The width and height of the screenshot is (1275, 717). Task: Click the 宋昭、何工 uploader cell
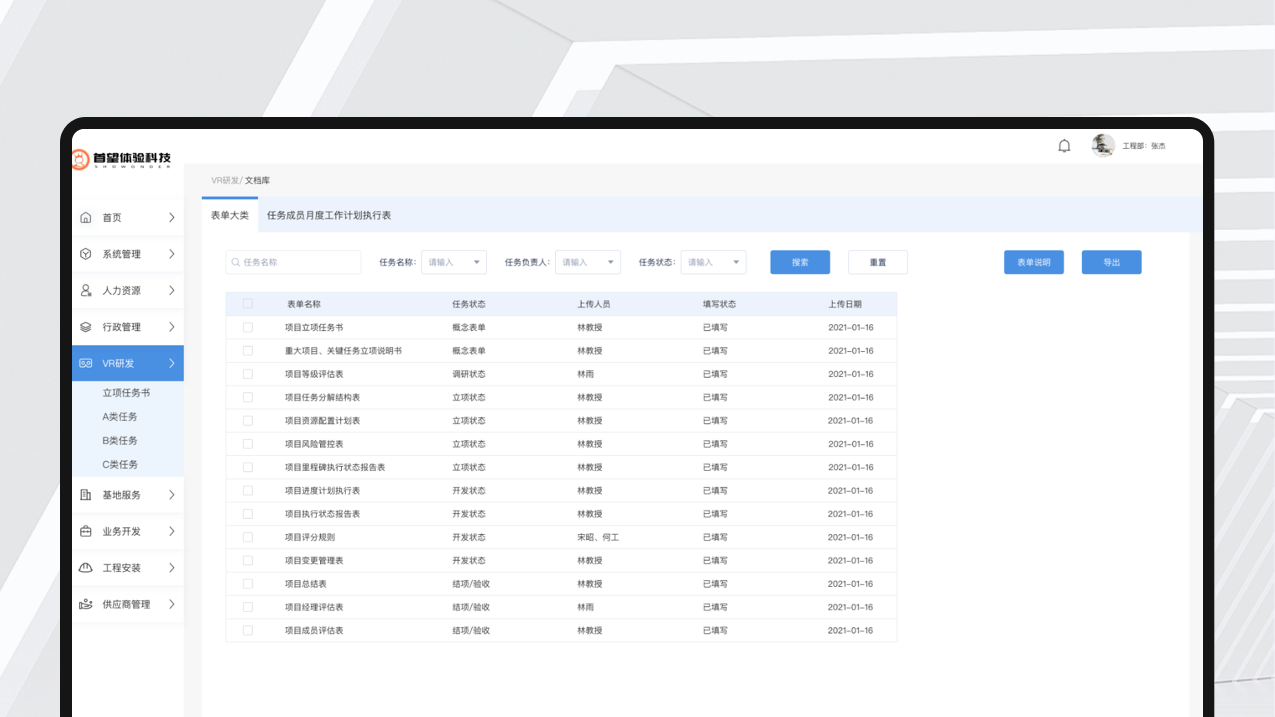599,537
